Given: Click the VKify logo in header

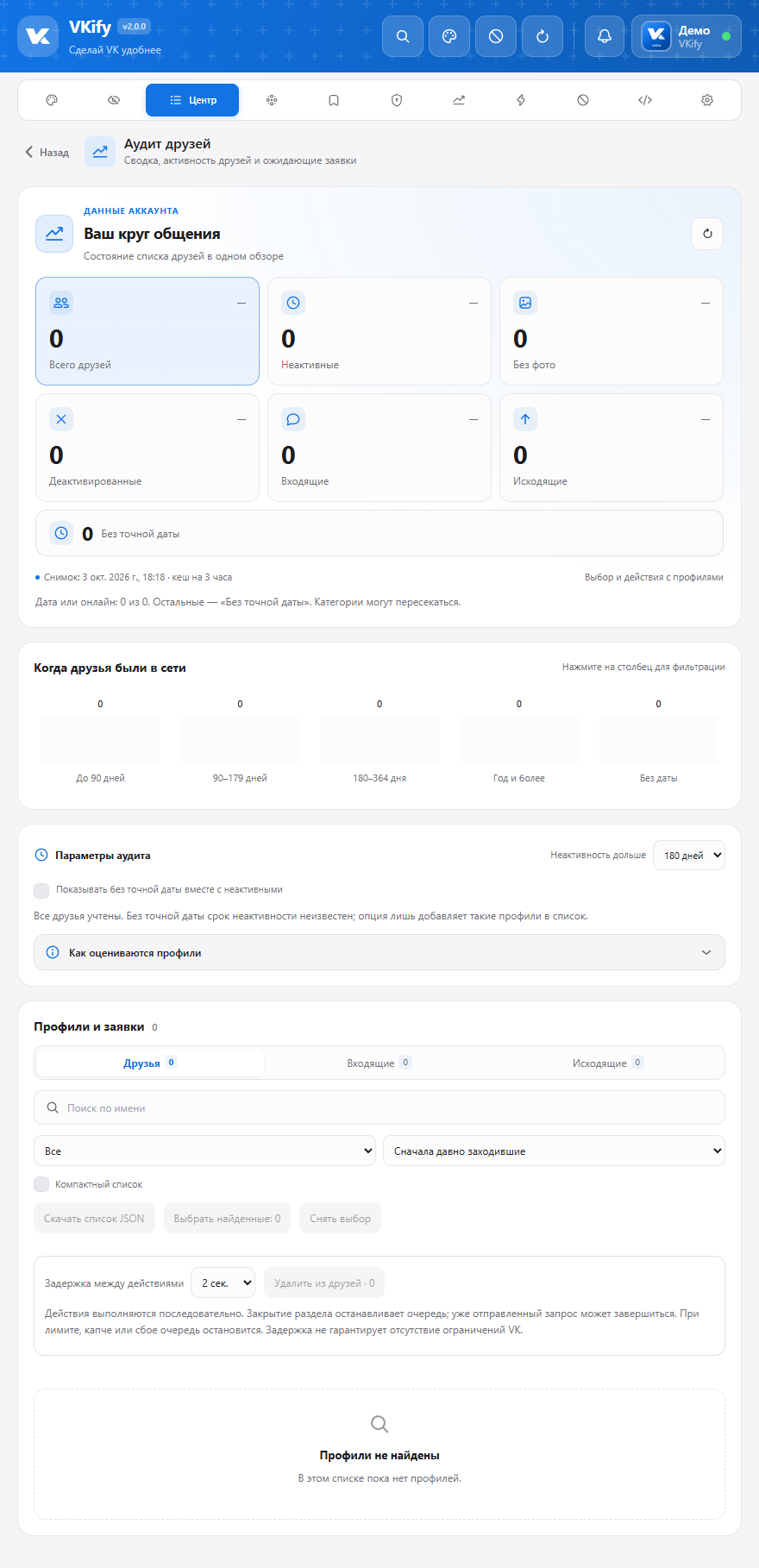Looking at the screenshot, I should (38, 36).
